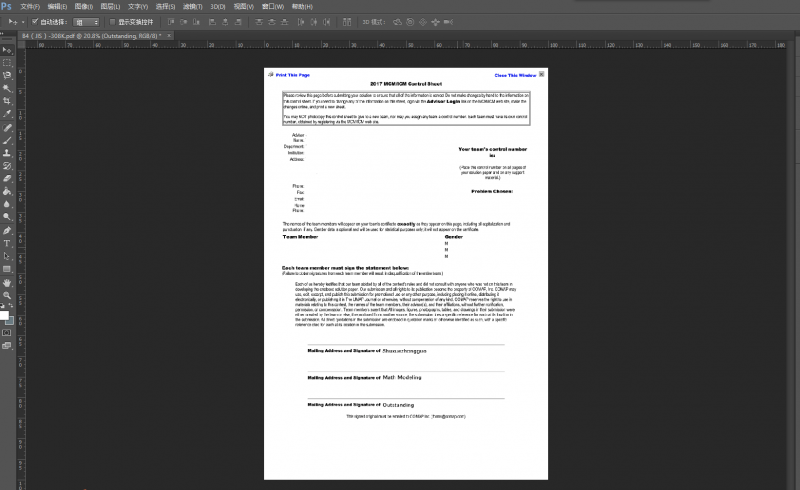The width and height of the screenshot is (800, 490).
Task: Click the Close This Window link
Action: coord(515,75)
